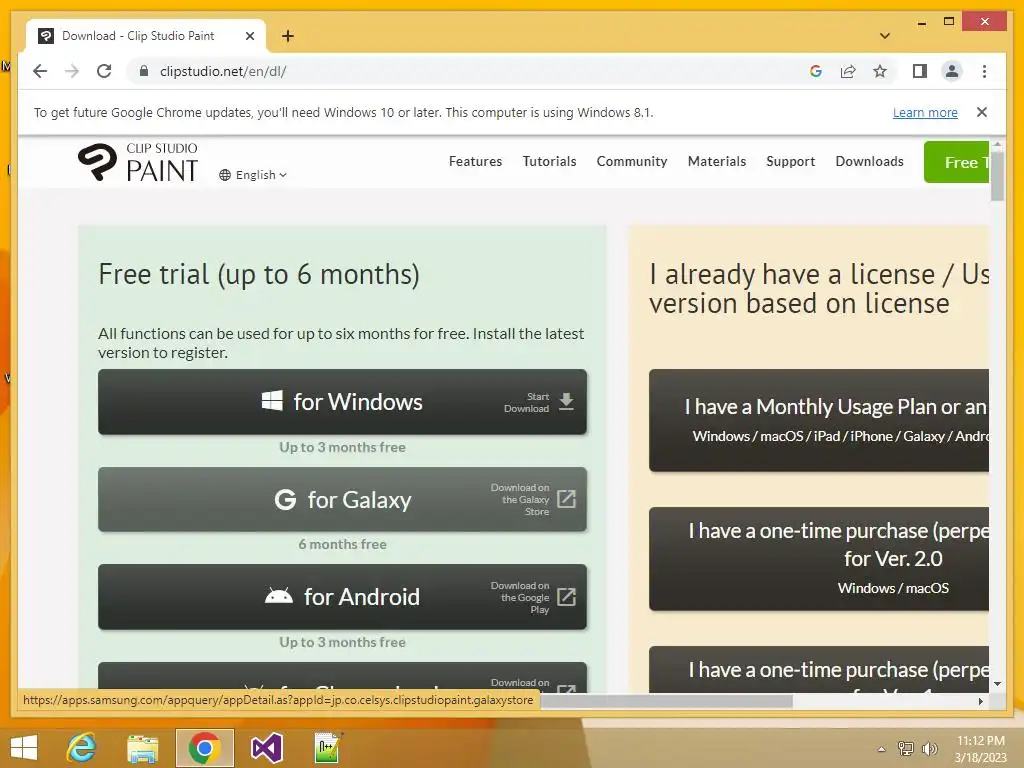Select one-time purchase for Ver. 2.0
Viewport: 1024px width, 768px height.
point(819,559)
